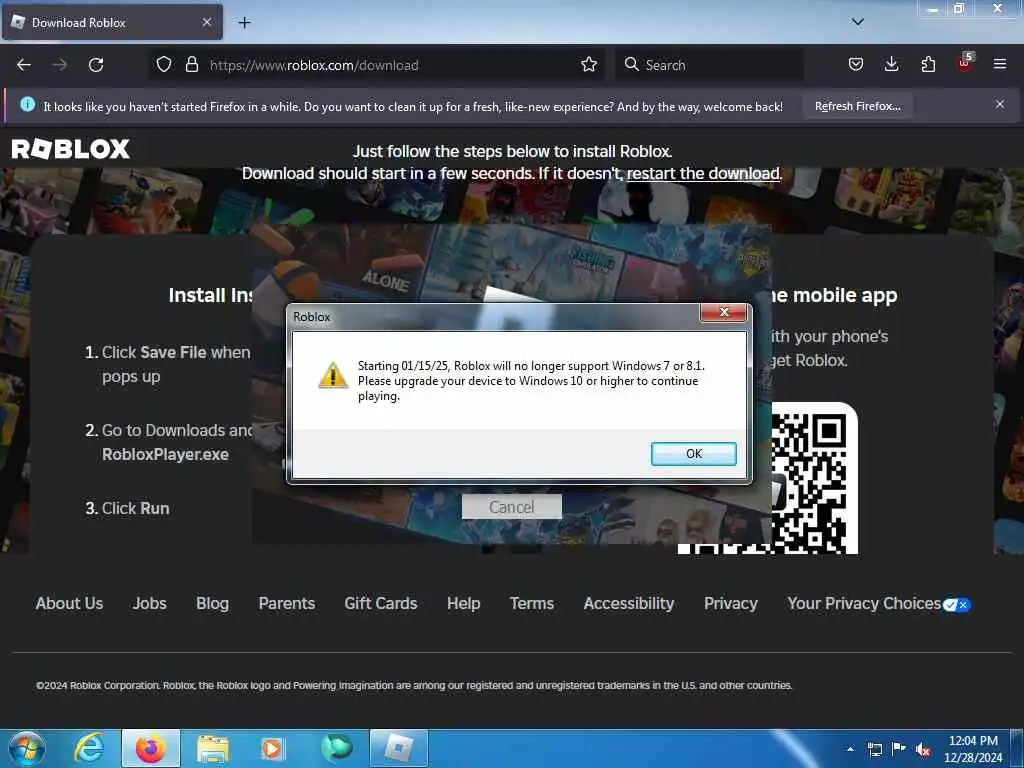Open the Terms footer link

tap(532, 603)
